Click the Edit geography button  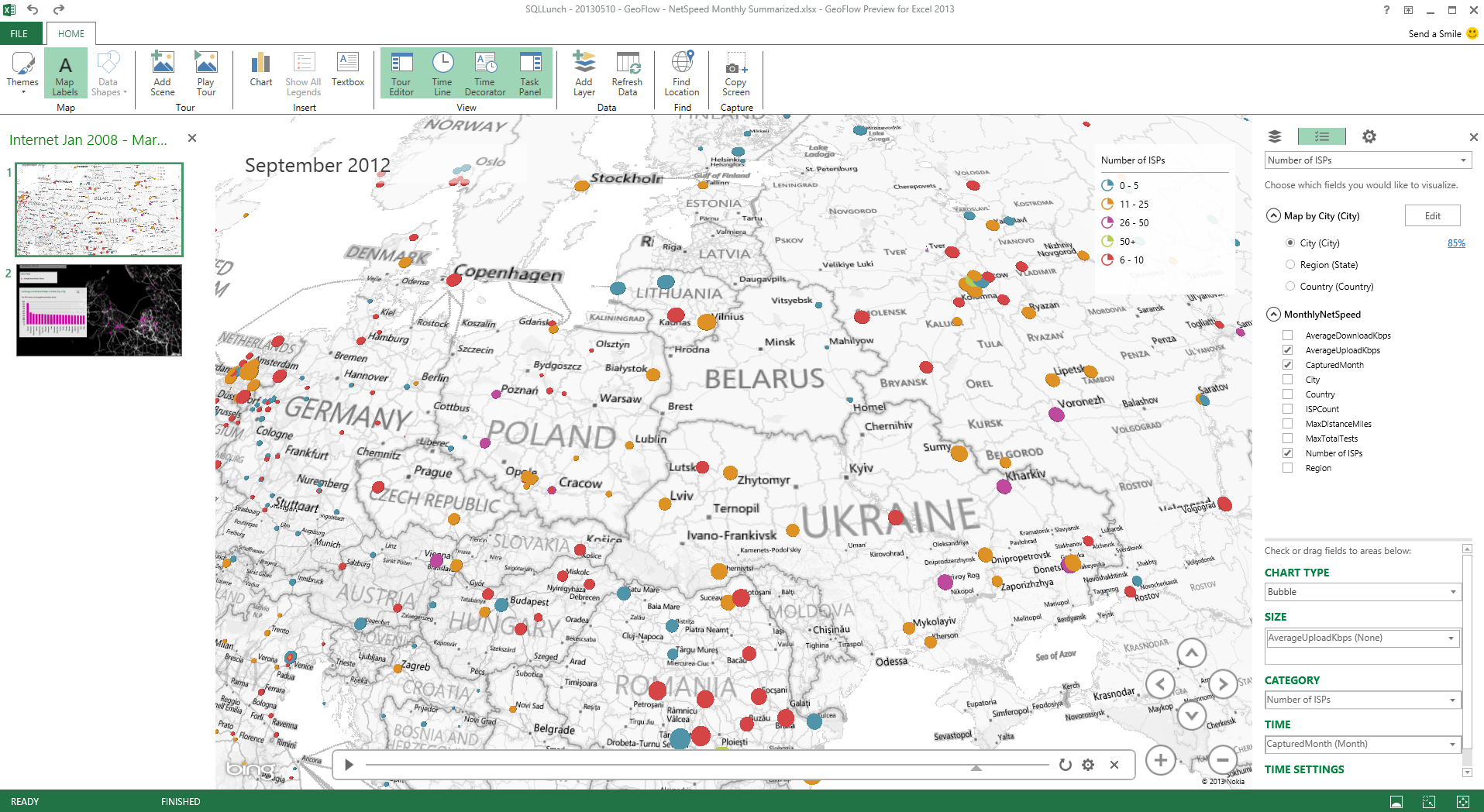[1432, 216]
